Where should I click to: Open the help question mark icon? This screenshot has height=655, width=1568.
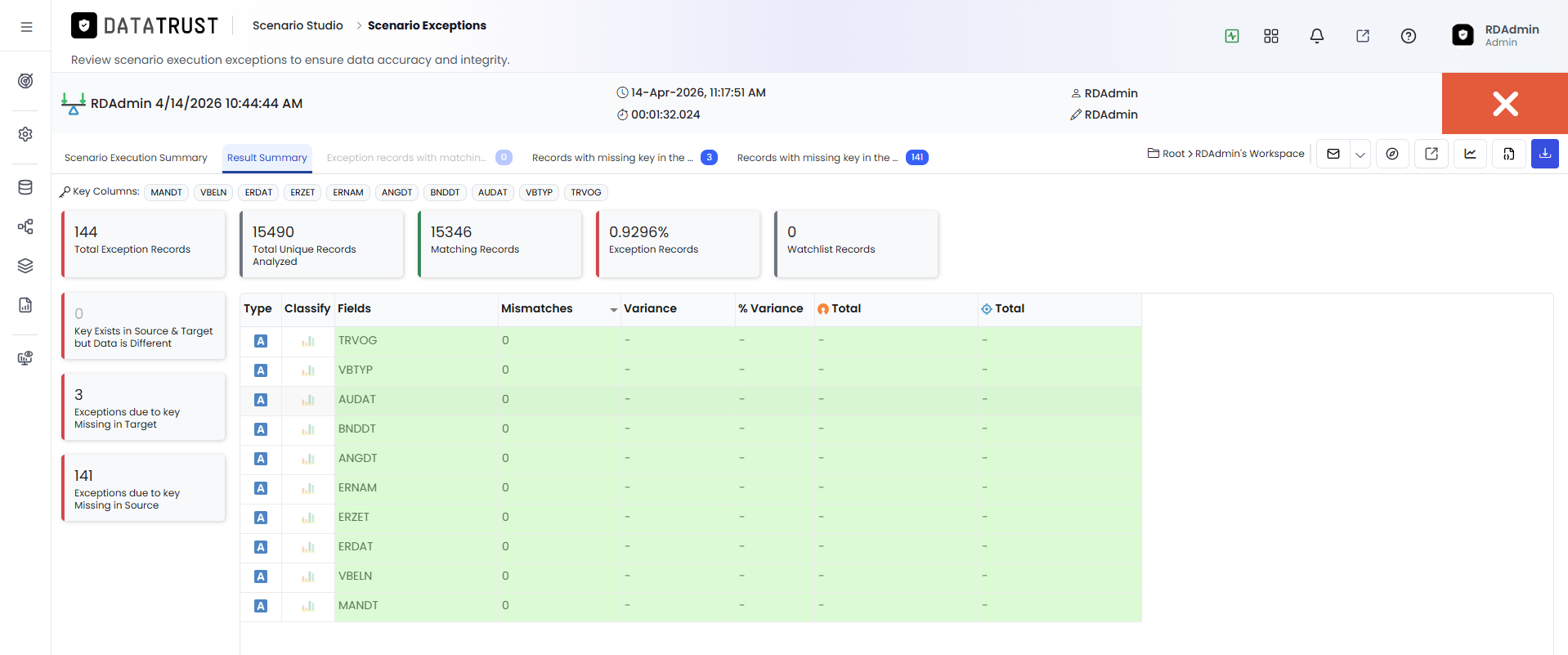[x=1409, y=36]
